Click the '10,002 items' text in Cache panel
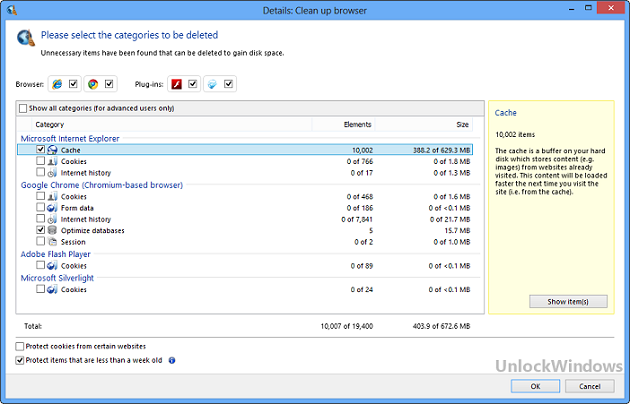The height and width of the screenshot is (404, 630). 515,135
